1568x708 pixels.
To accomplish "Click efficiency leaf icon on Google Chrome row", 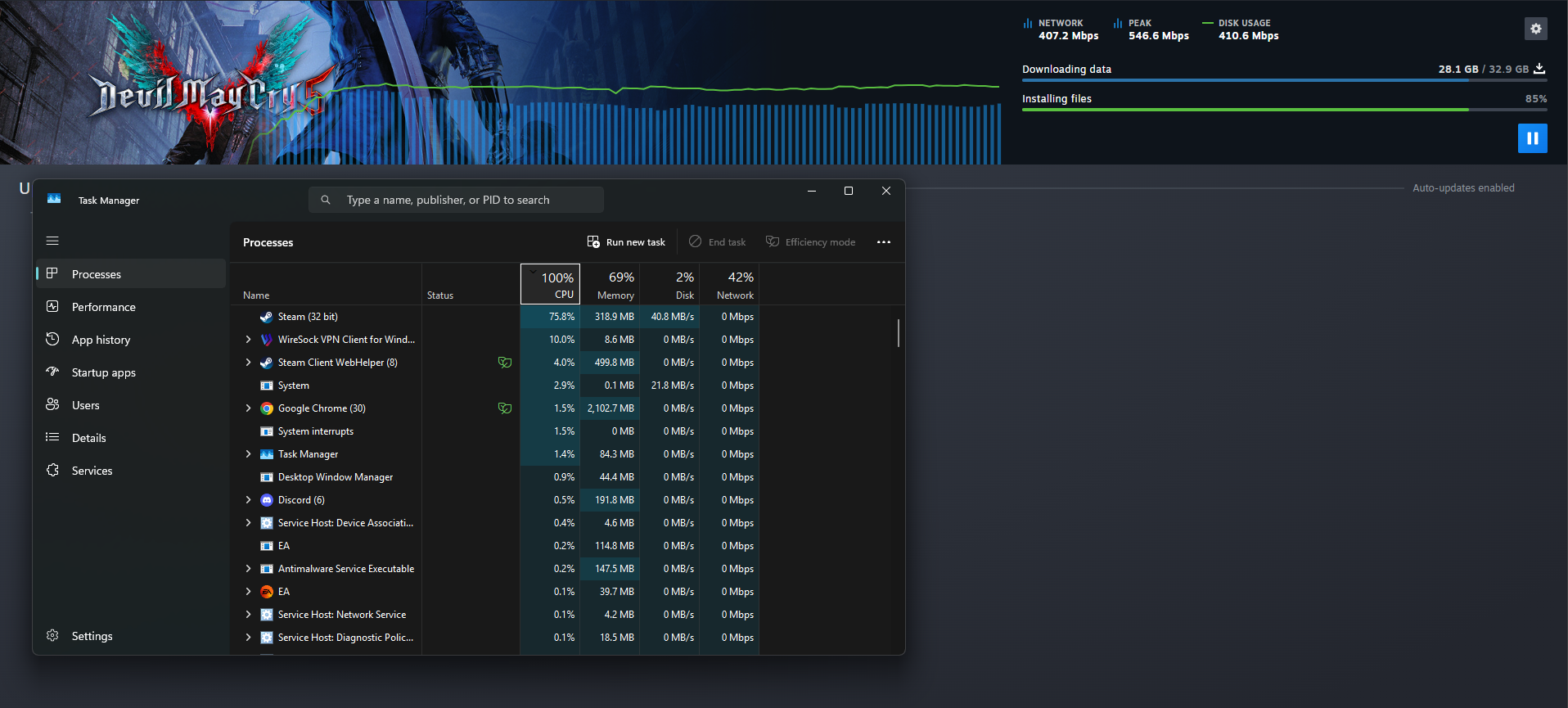I will (505, 408).
